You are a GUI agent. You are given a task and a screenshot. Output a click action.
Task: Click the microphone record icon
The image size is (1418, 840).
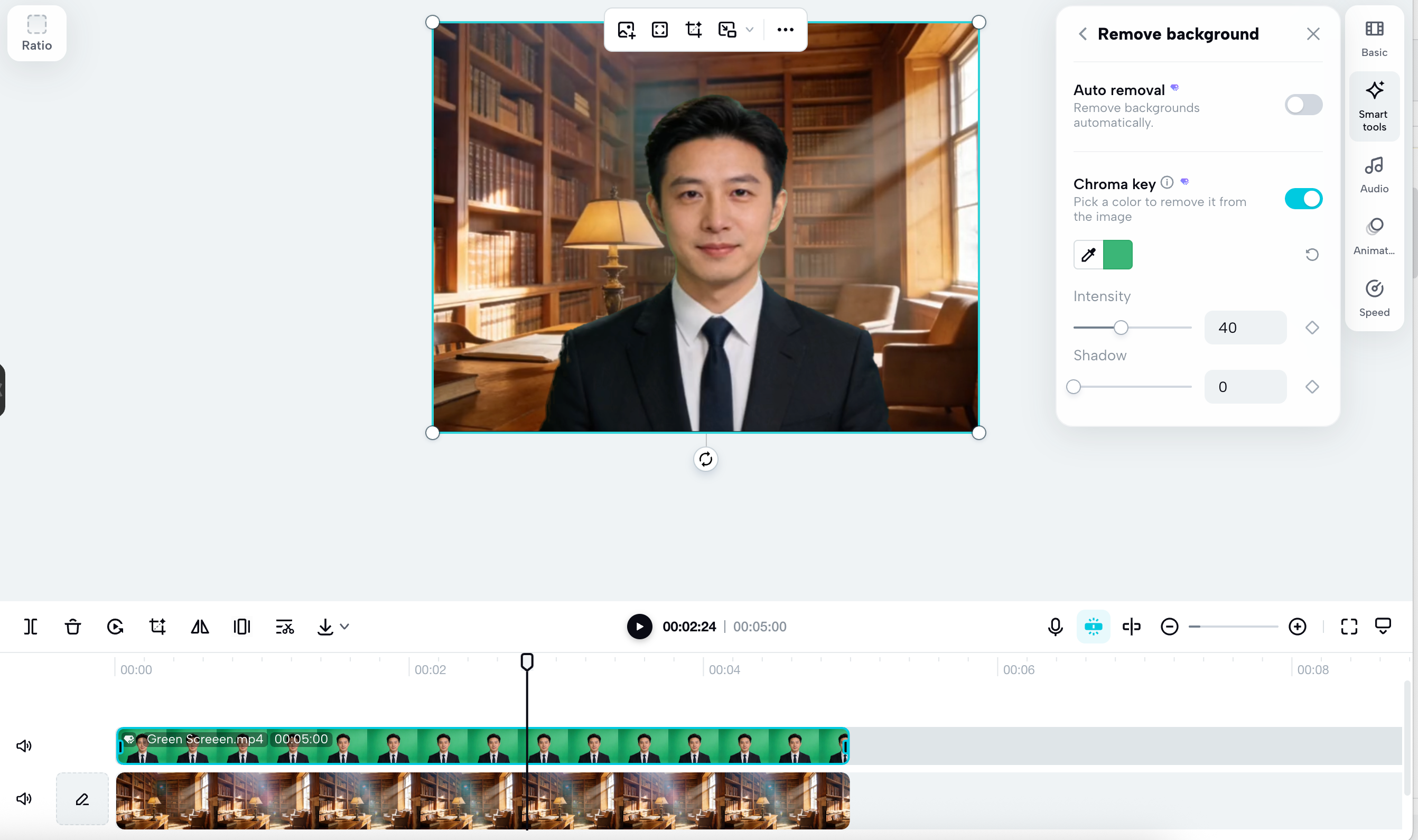pos(1055,627)
